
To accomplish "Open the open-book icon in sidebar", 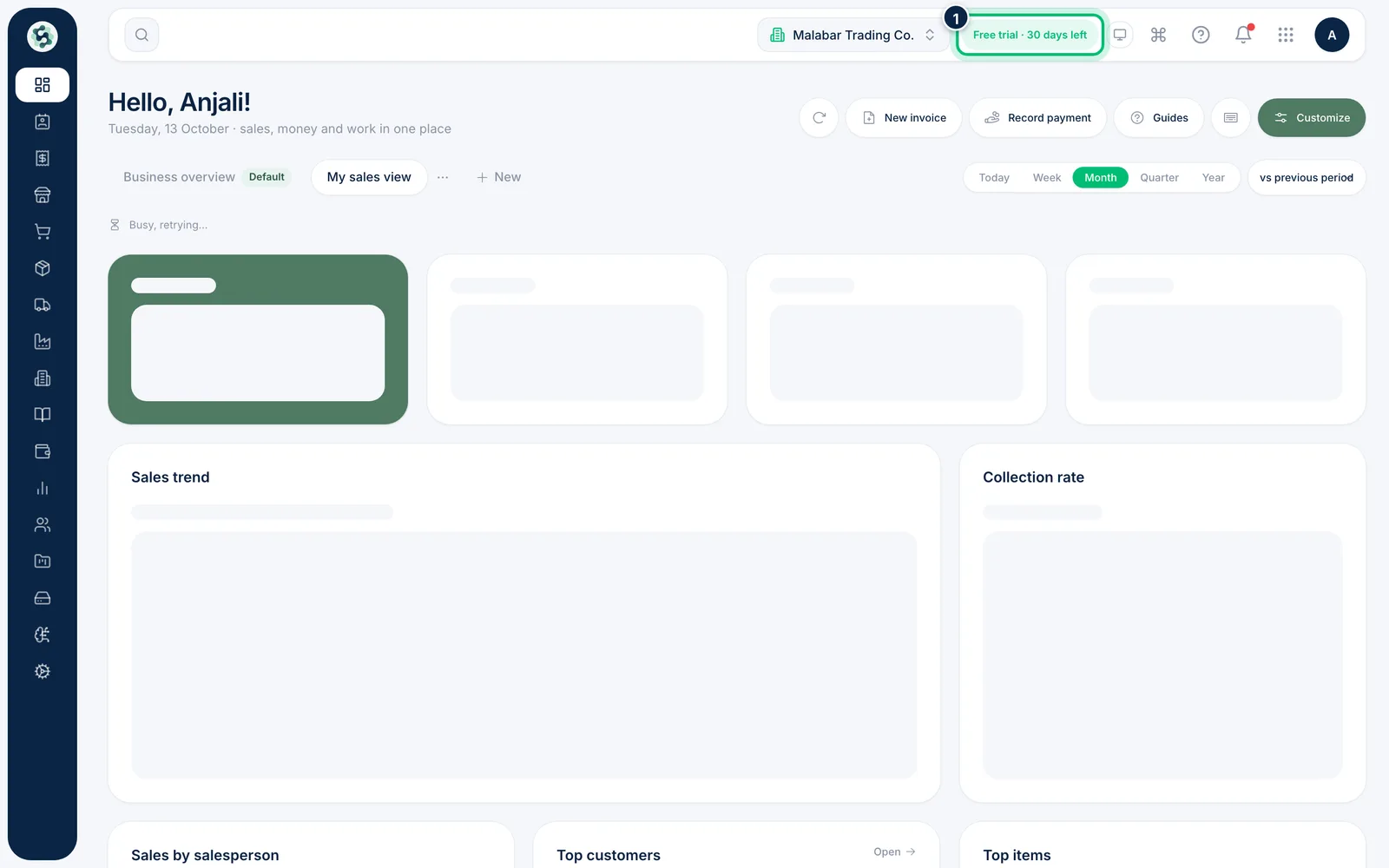I will [x=42, y=415].
